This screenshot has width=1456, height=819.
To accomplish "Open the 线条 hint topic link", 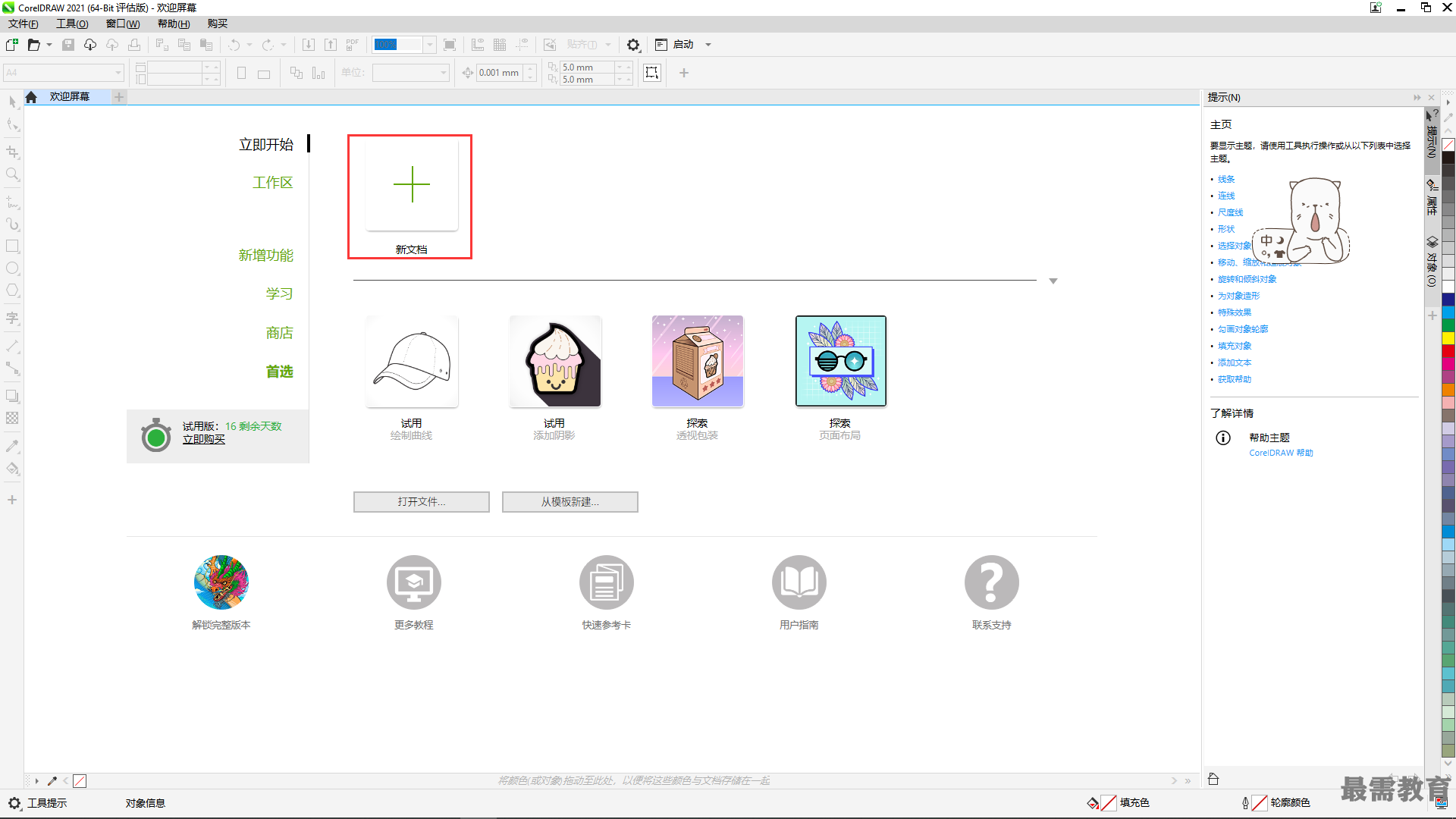I will coord(1226,180).
